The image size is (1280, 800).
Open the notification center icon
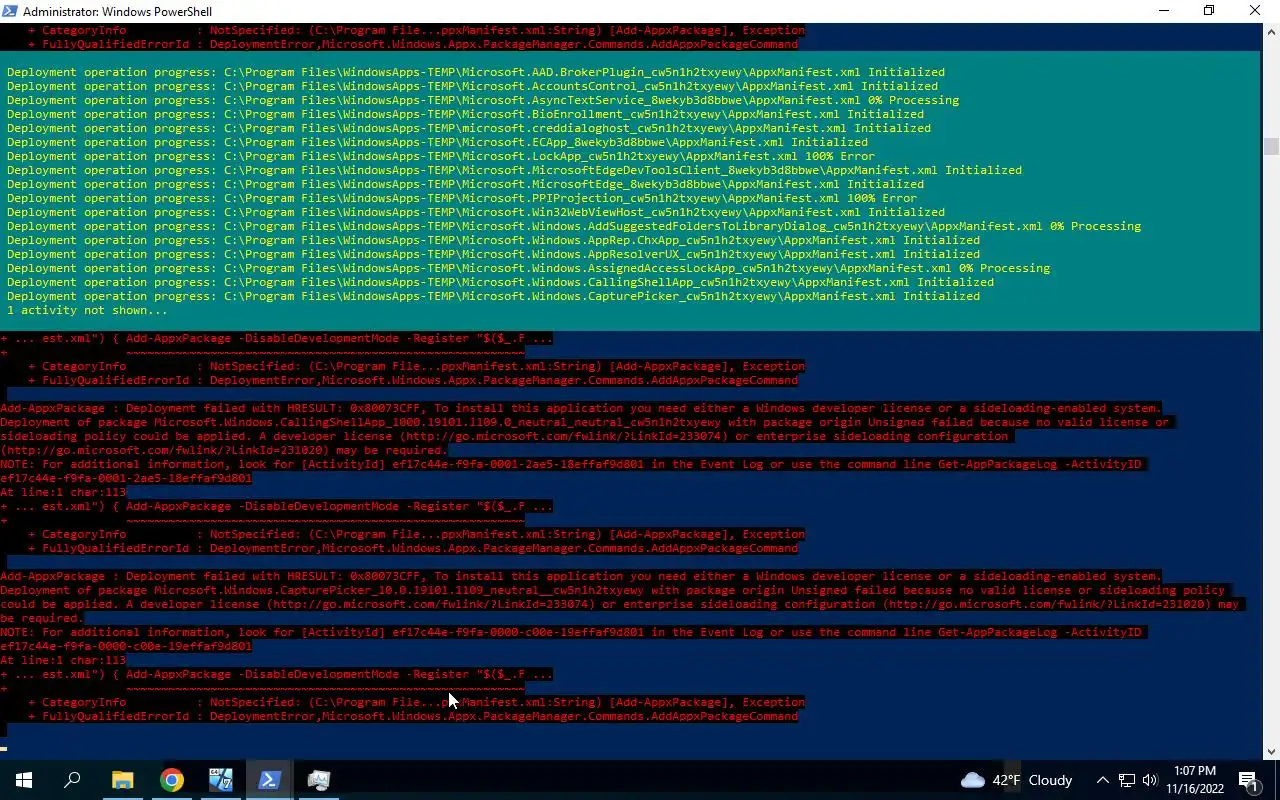1248,780
